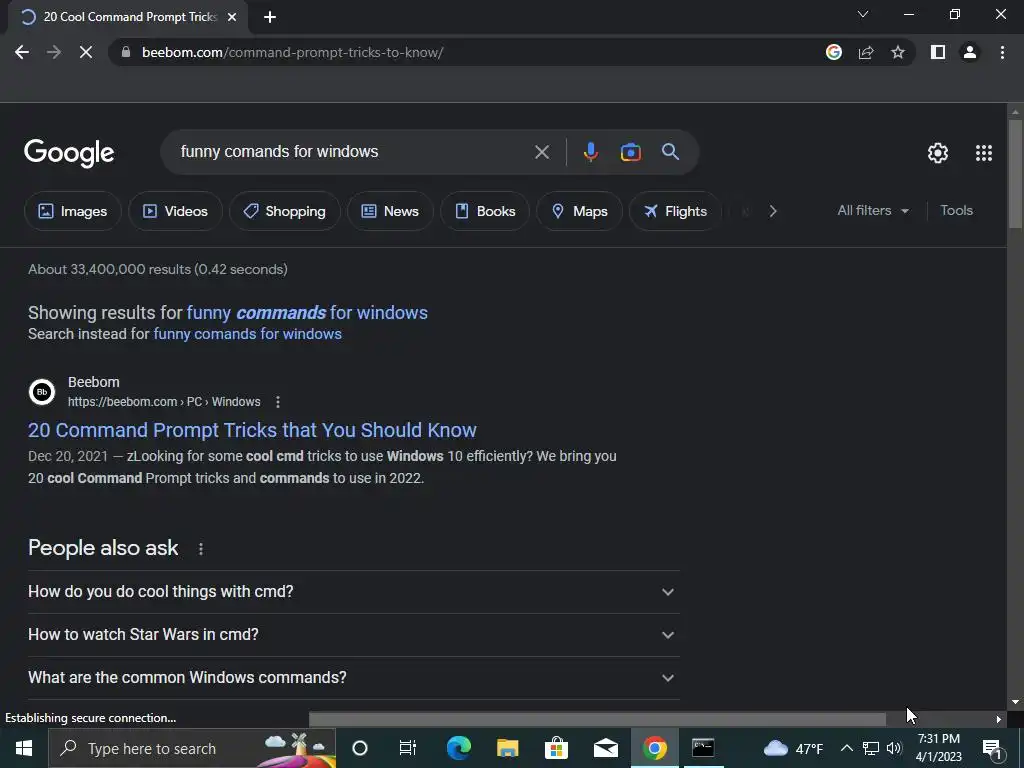Click the address bar URL
Screen dimensions: 1024x768
(293, 52)
